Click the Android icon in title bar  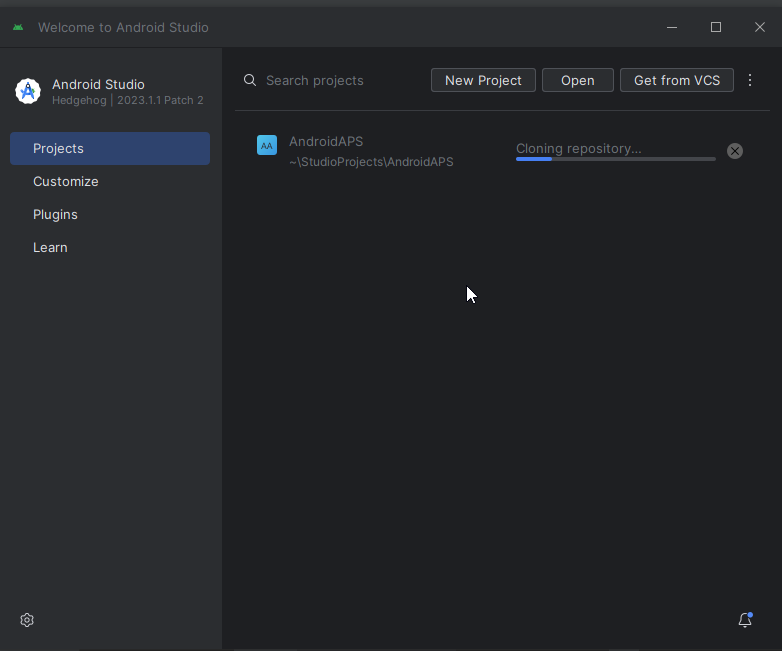click(x=18, y=27)
